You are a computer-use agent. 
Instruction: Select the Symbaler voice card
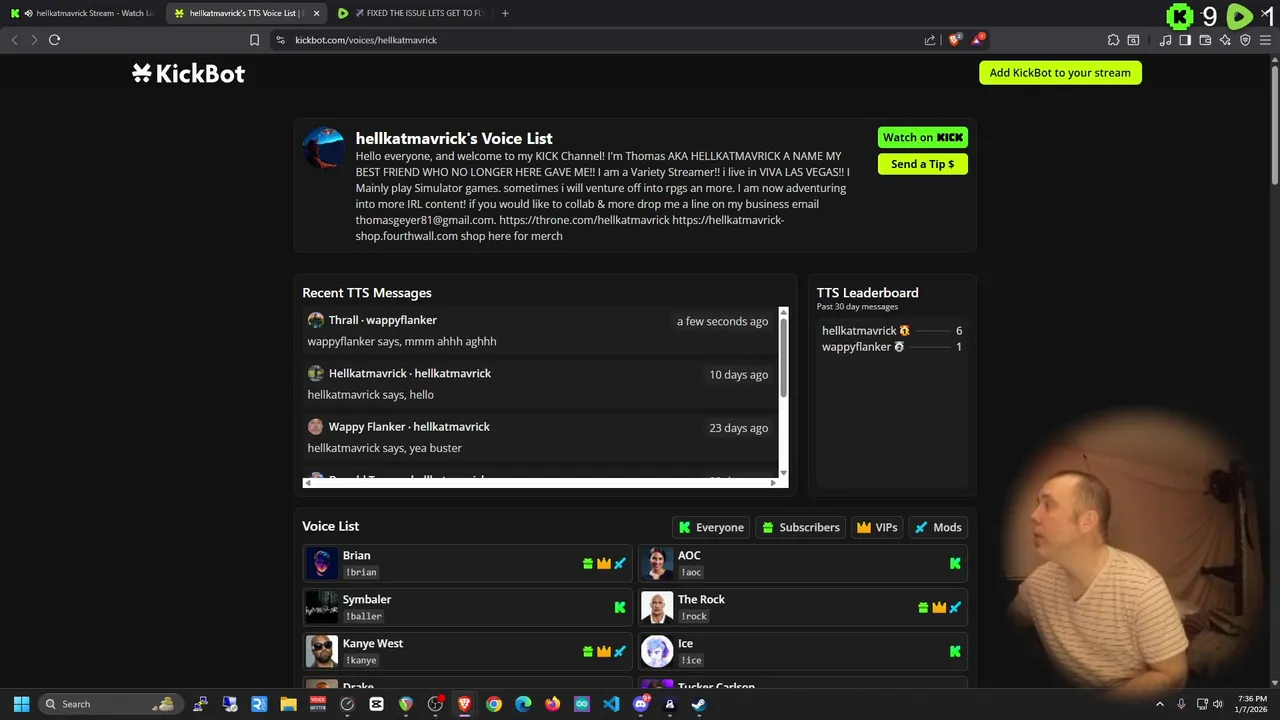[x=468, y=607]
